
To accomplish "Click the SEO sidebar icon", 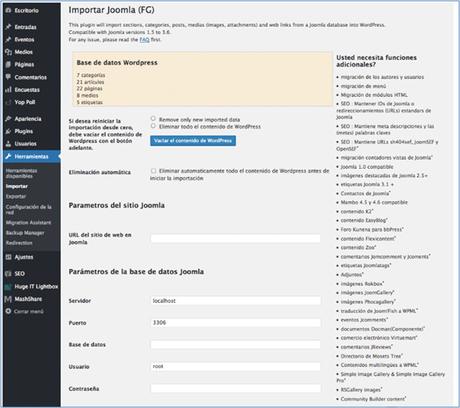I will pos(8,274).
